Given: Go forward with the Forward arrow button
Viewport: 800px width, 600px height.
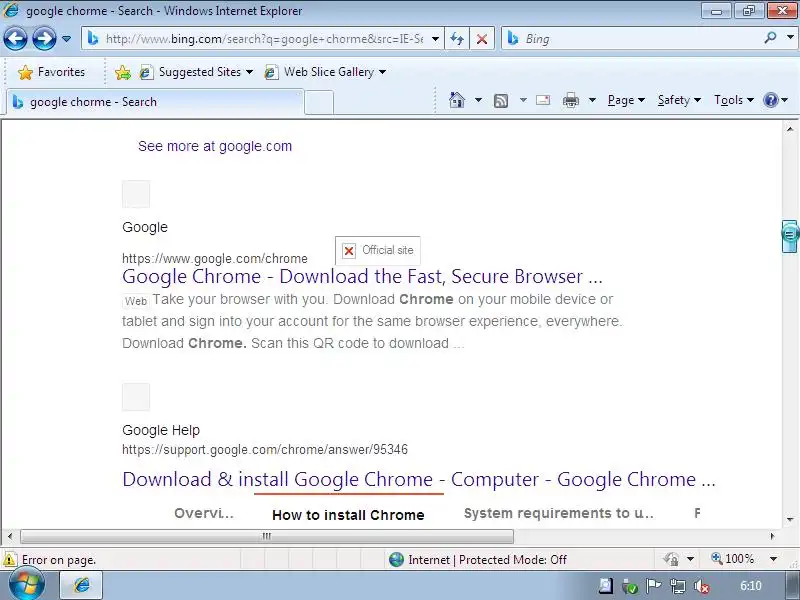Looking at the screenshot, I should [x=44, y=39].
